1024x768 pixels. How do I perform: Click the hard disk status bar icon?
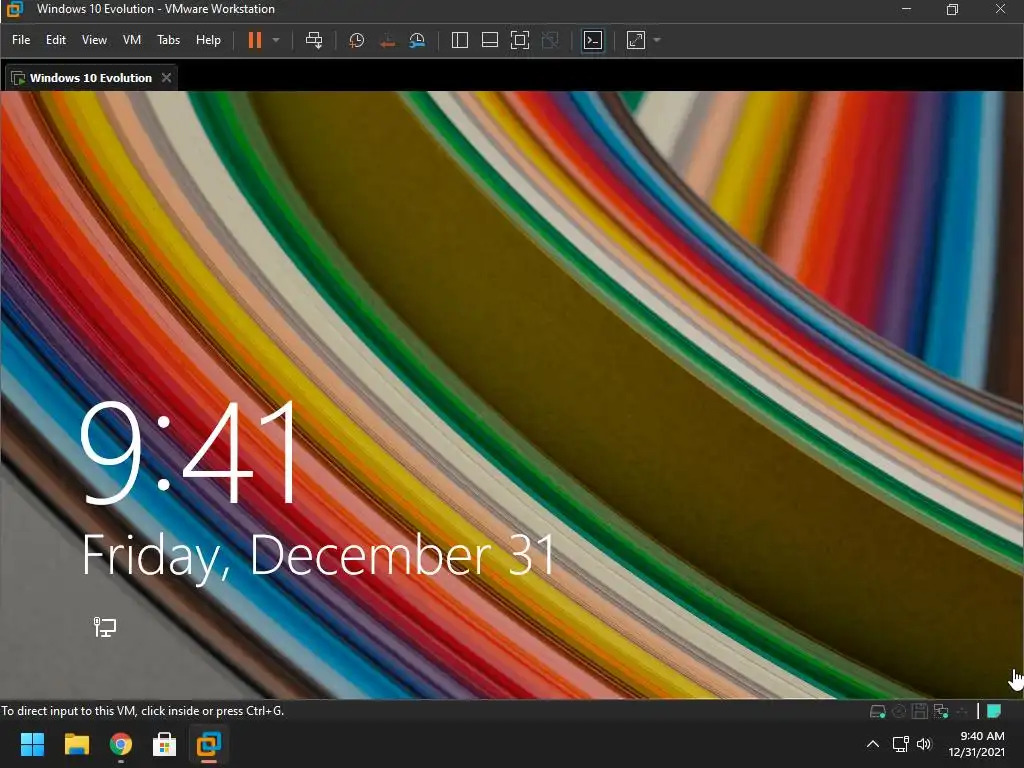click(878, 711)
